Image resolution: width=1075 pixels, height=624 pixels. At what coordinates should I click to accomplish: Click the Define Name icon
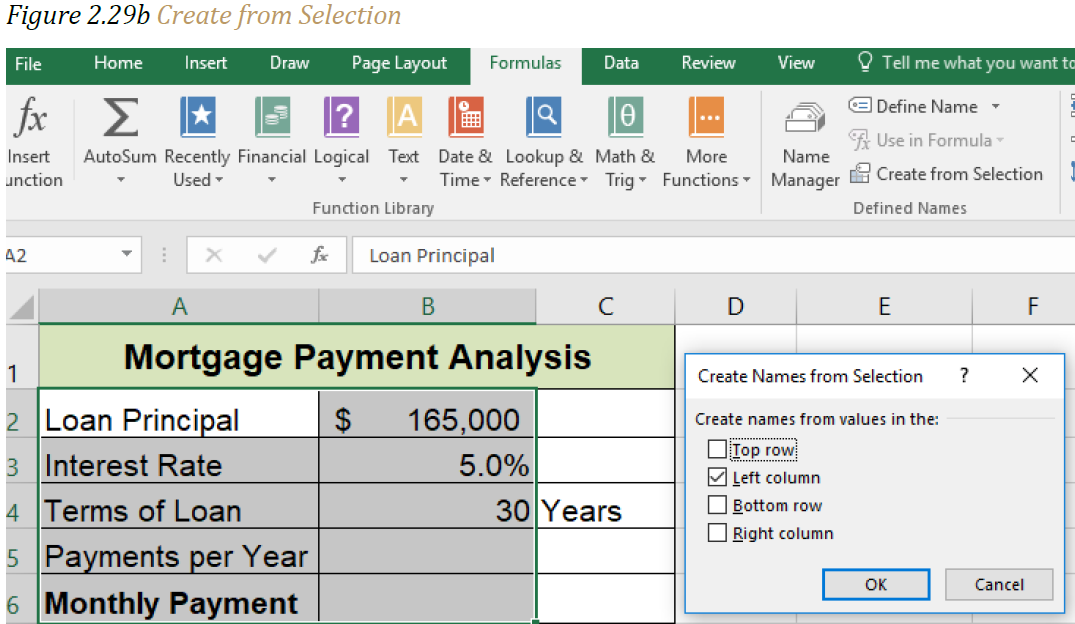coord(860,106)
